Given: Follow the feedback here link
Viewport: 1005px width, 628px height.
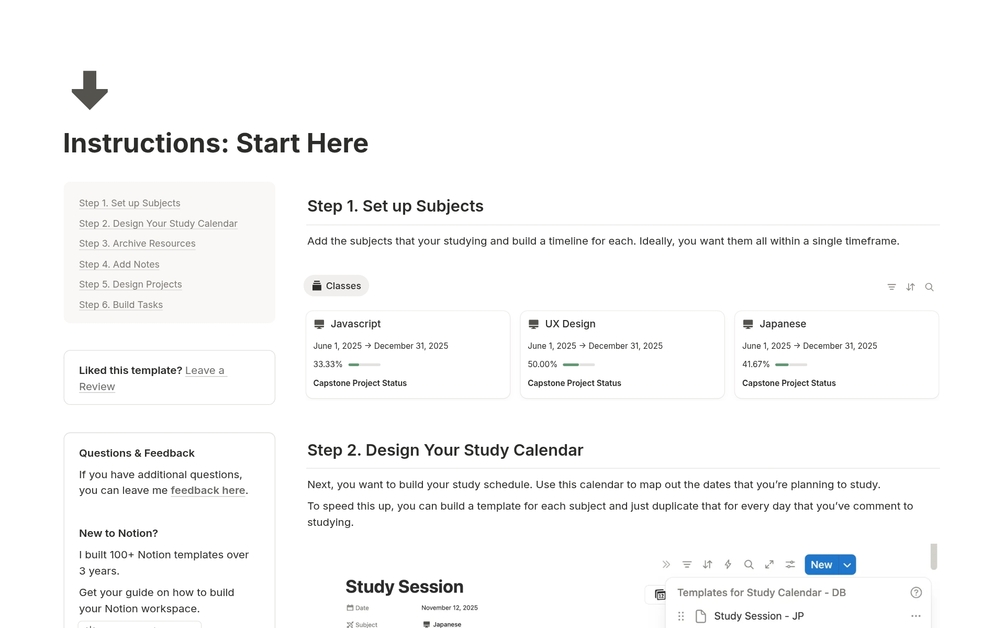Looking at the screenshot, I should (208, 490).
